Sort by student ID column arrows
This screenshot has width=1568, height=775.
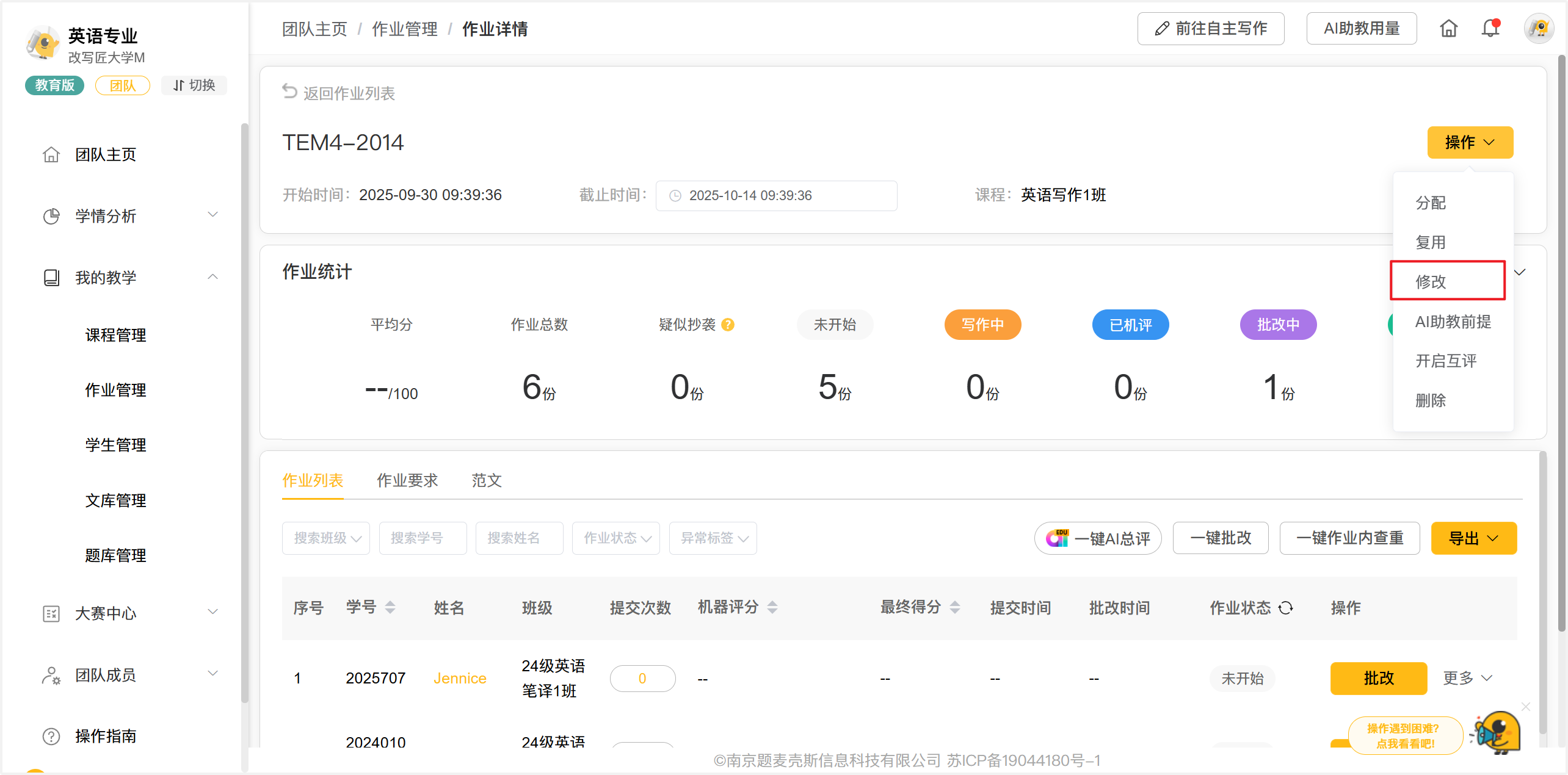[x=390, y=607]
